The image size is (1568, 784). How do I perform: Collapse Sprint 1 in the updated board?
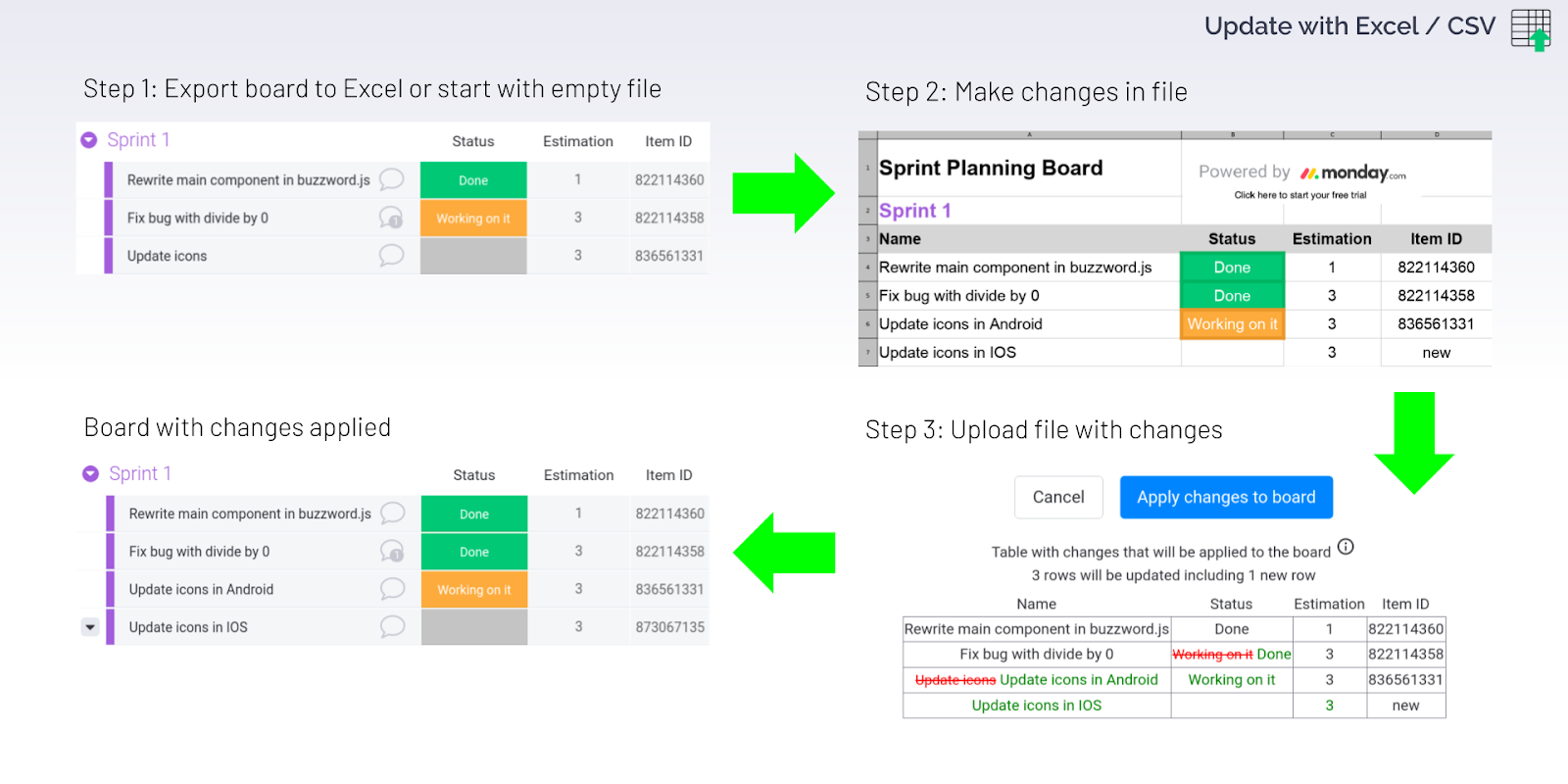pyautogui.click(x=89, y=473)
